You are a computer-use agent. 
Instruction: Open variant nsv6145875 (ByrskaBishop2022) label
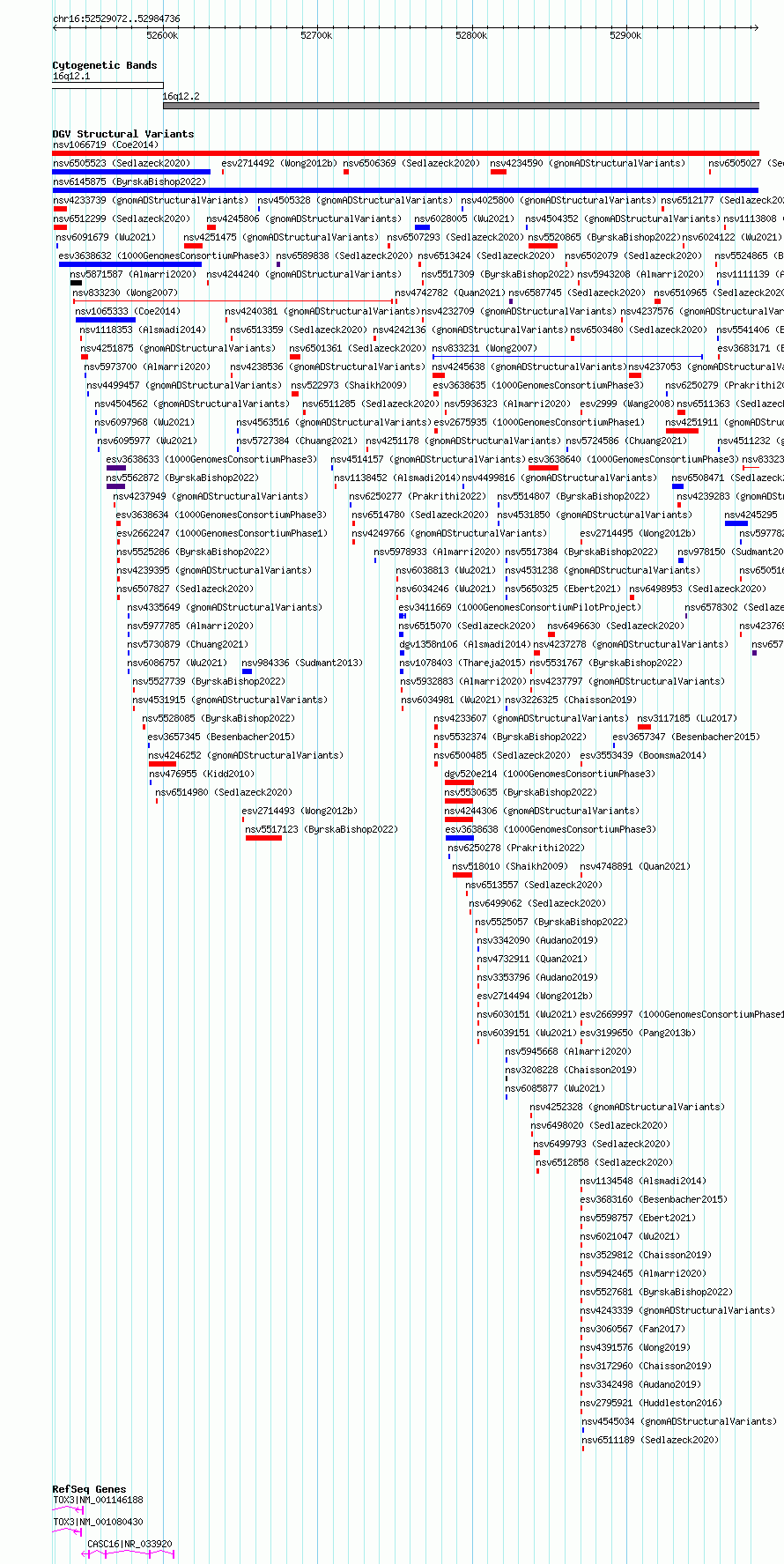click(x=129, y=182)
